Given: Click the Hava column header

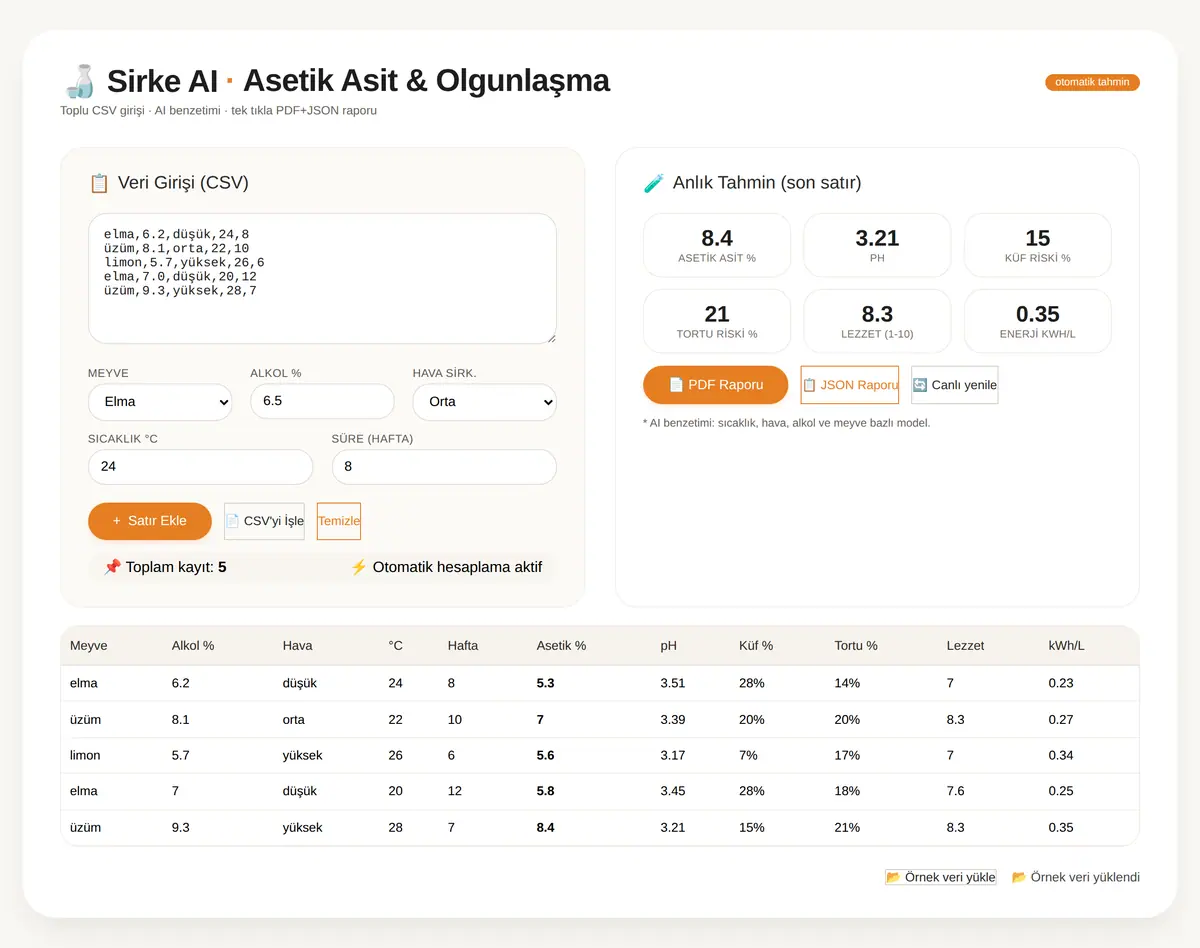Looking at the screenshot, I should pyautogui.click(x=298, y=646).
